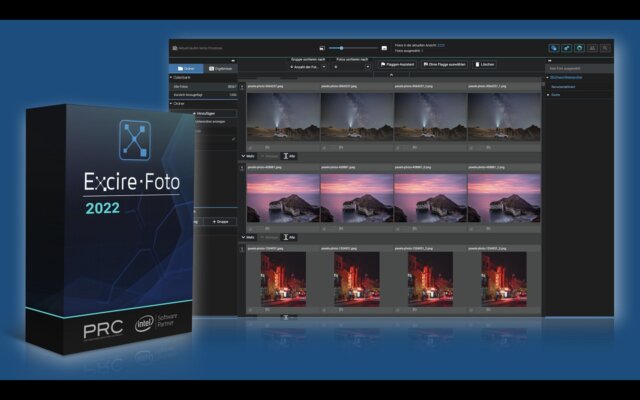
Task: Click the Hinzufügen button
Action: point(204,113)
